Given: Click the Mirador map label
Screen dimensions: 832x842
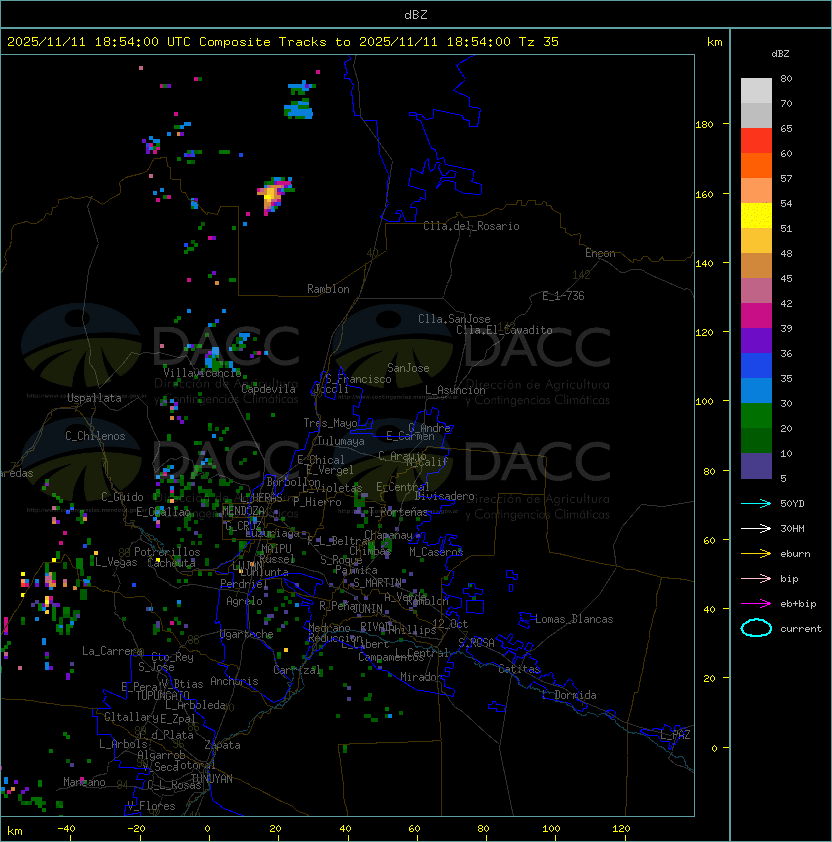Looking at the screenshot, I should (x=421, y=677).
